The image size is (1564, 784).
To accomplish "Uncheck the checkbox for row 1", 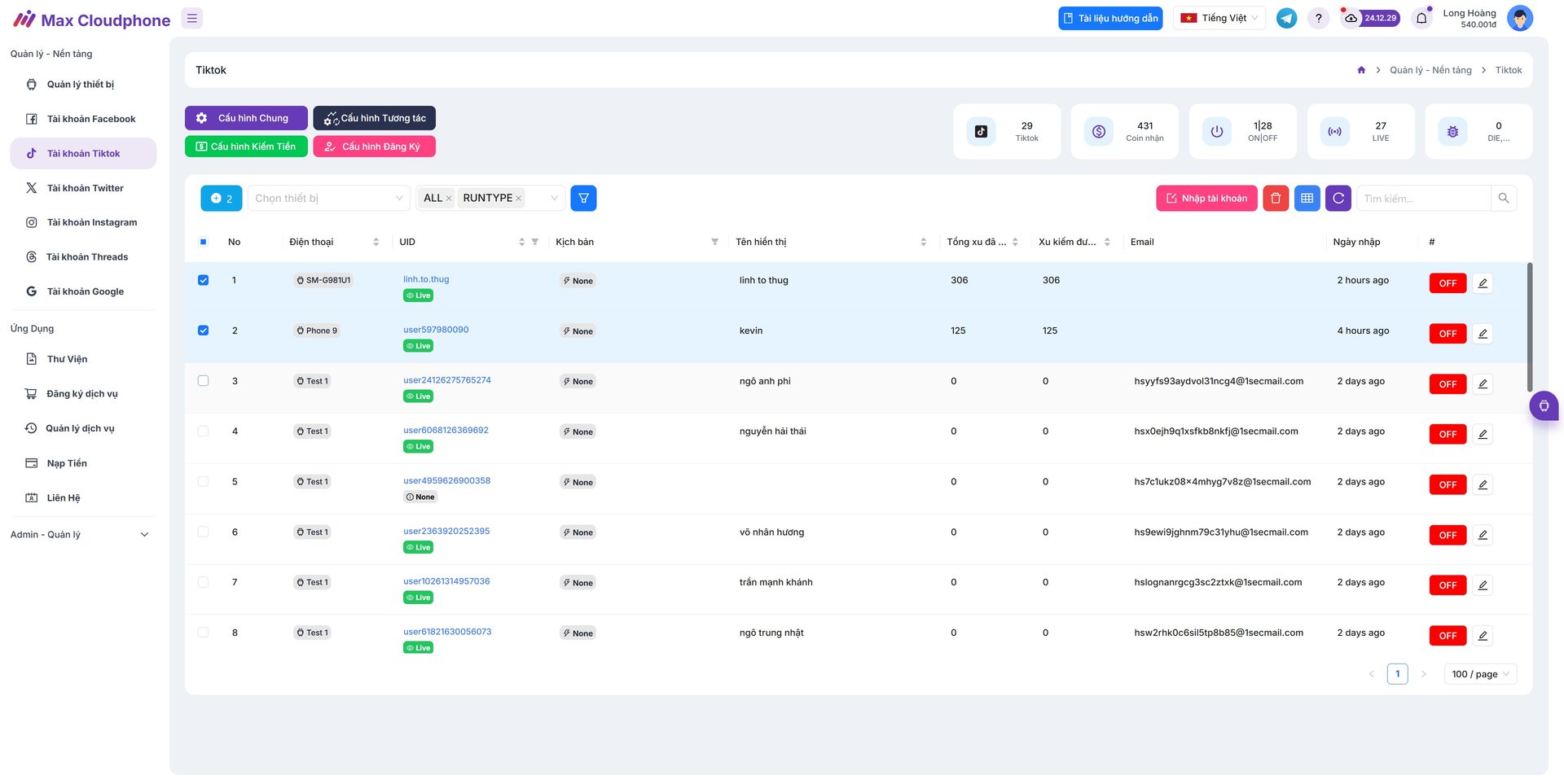I will (204, 280).
